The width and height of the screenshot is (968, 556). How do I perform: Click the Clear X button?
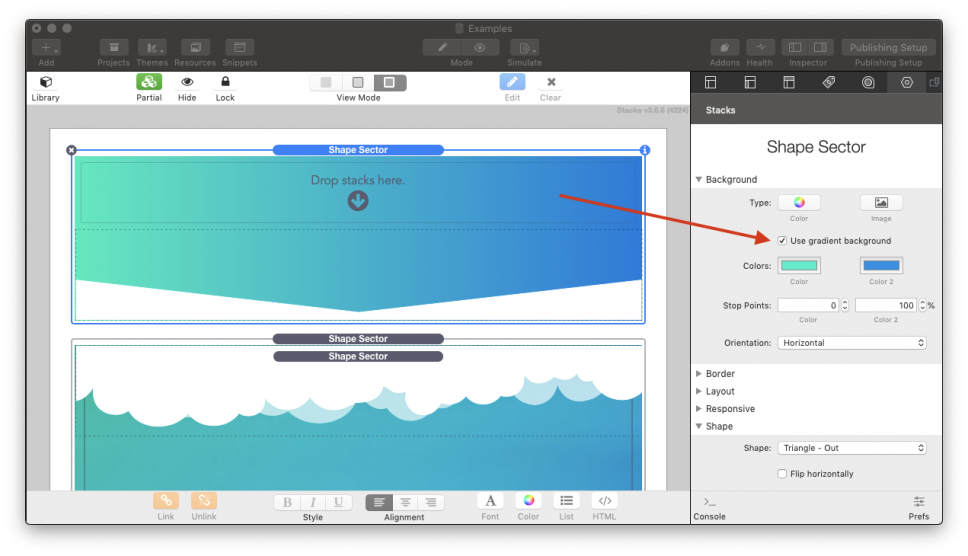tap(551, 82)
